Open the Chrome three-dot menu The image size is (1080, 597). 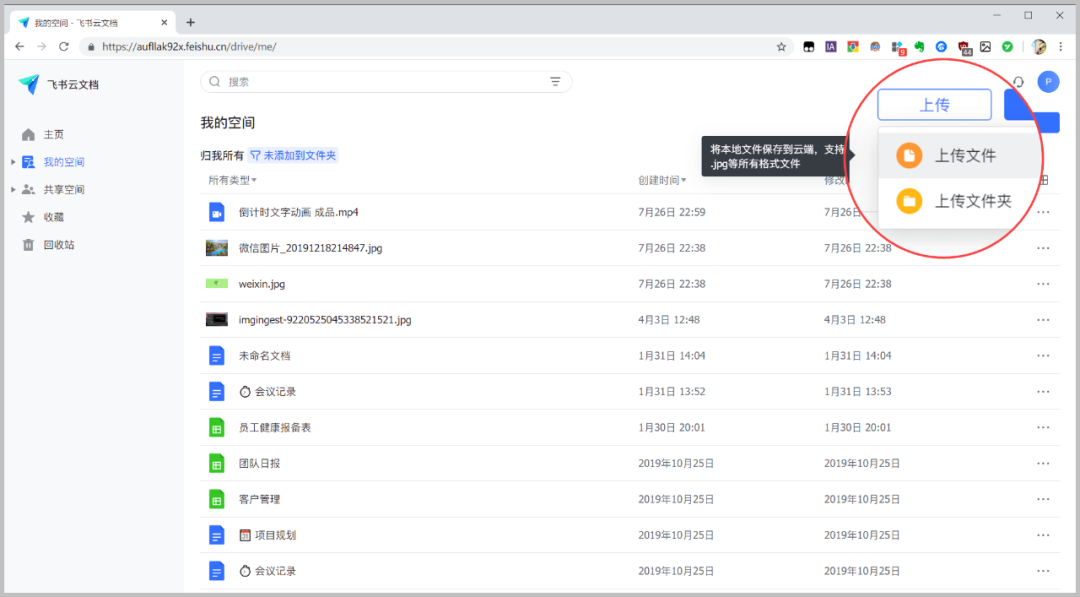click(1061, 47)
